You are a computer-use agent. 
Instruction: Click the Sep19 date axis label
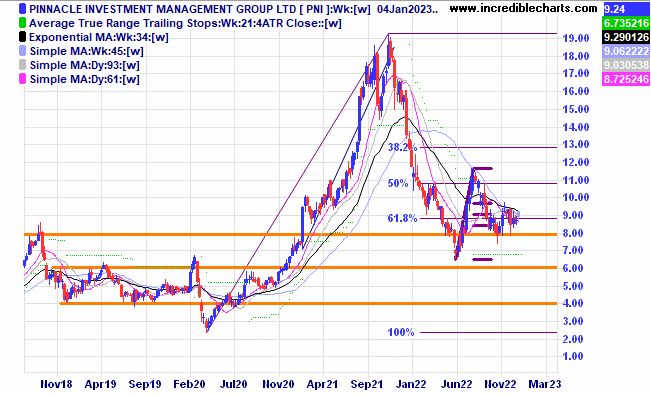point(144,384)
